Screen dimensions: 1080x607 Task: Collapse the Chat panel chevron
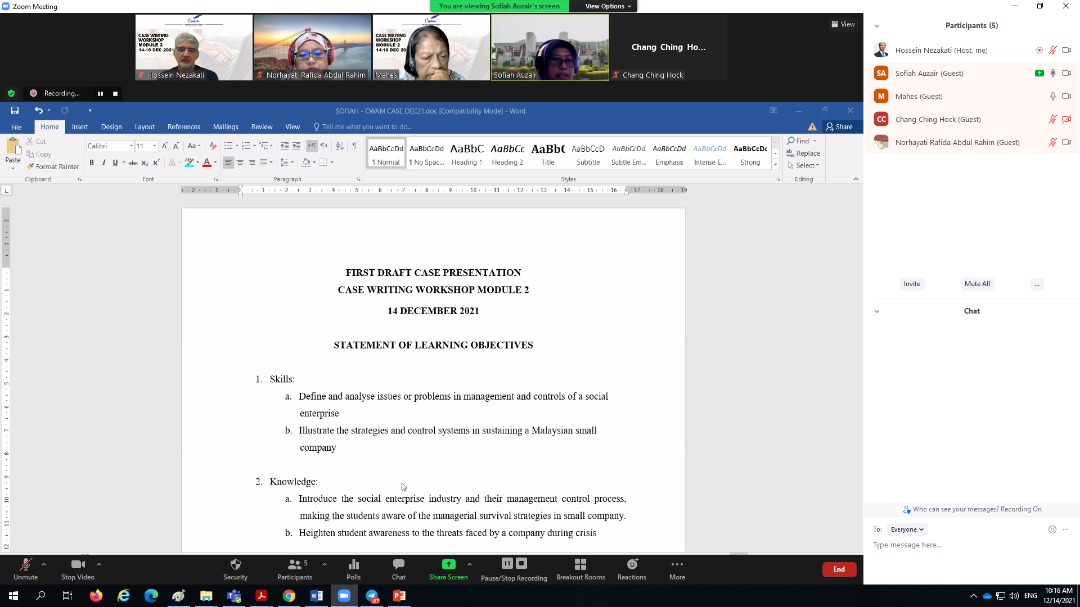click(877, 311)
